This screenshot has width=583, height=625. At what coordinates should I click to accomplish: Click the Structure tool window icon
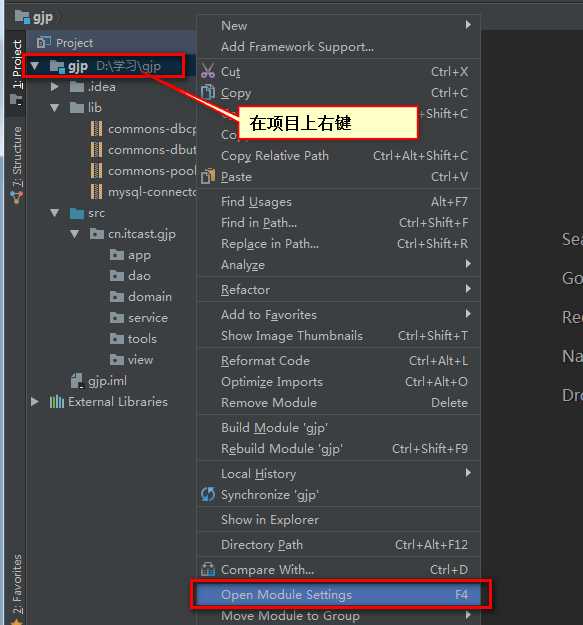pos(16,197)
